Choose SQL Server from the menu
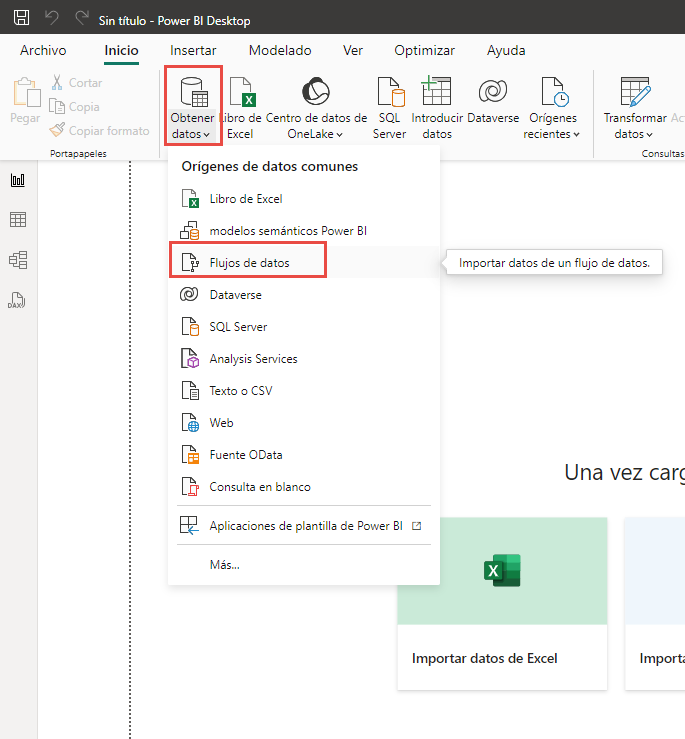The image size is (685, 739). (x=304, y=327)
